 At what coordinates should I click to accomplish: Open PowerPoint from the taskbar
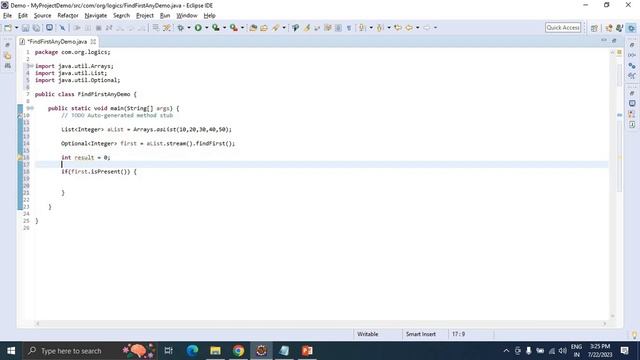coord(307,351)
